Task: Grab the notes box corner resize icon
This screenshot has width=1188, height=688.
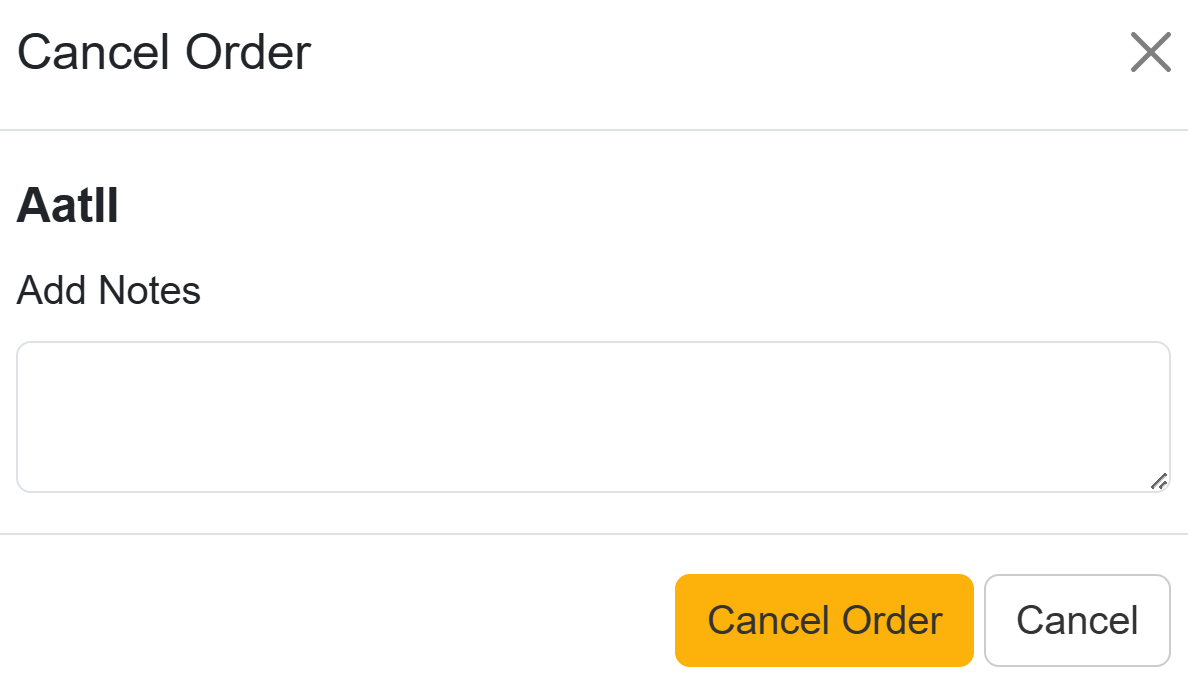Action: (x=1159, y=481)
